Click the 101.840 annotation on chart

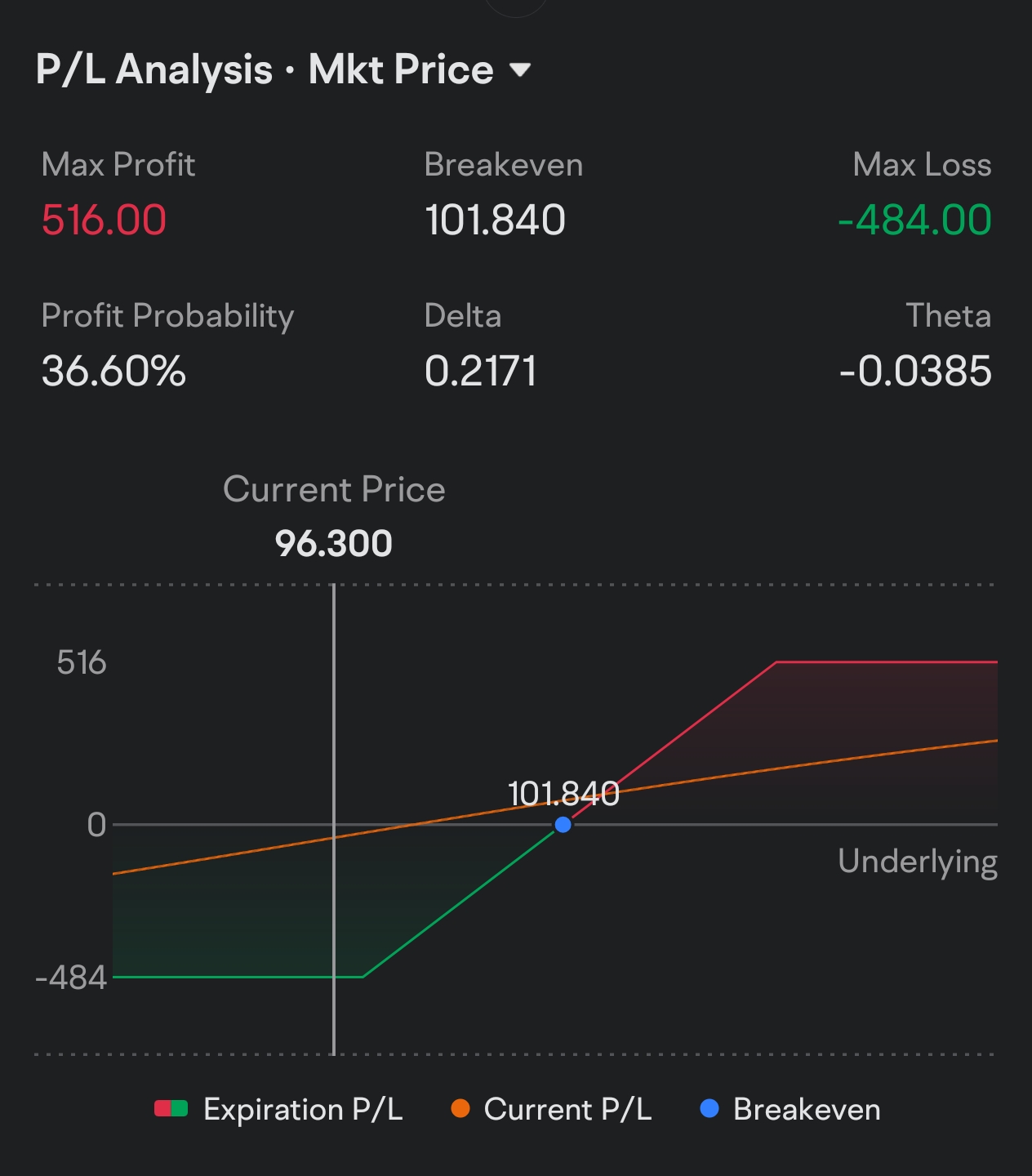(563, 794)
